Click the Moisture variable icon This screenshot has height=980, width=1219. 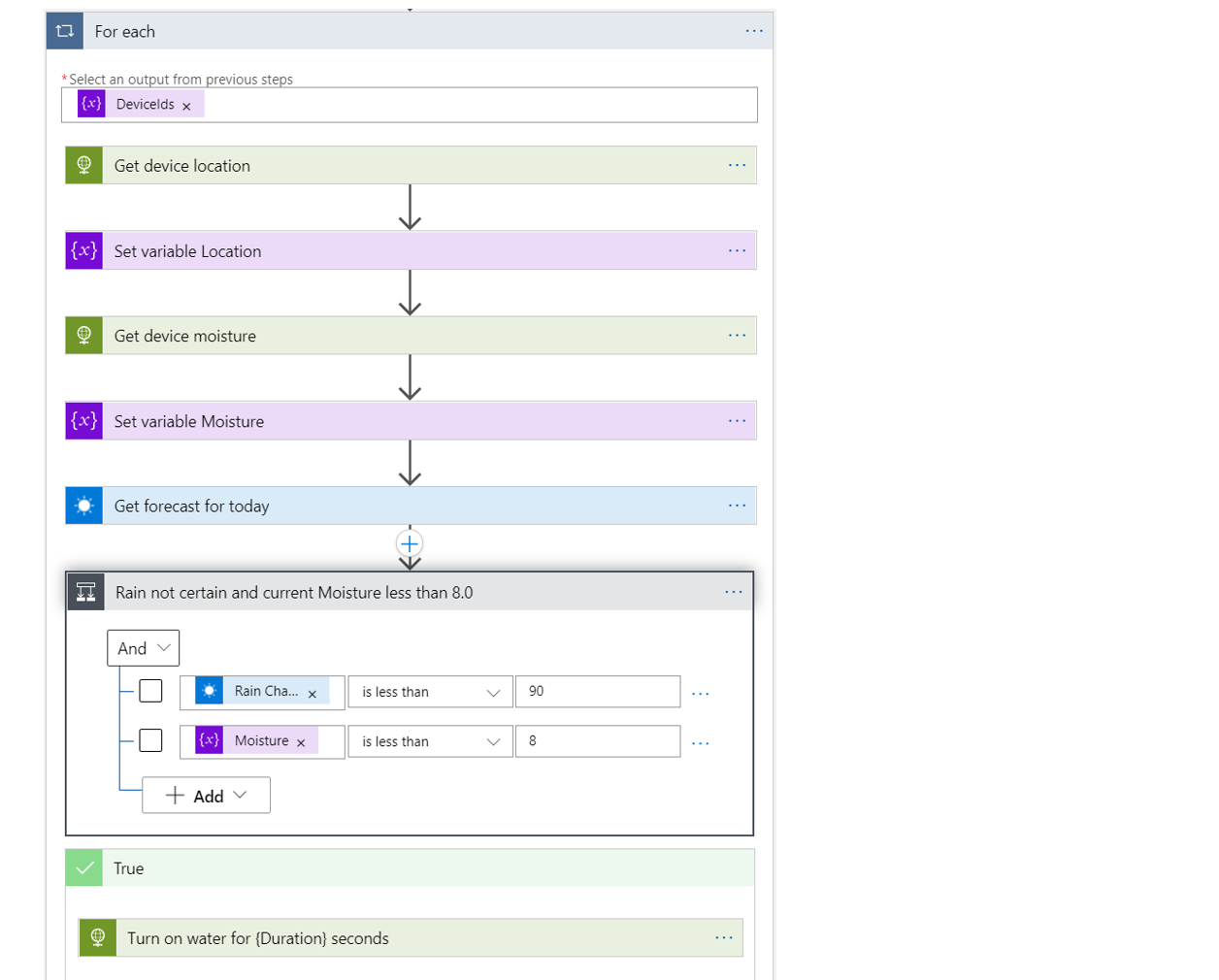coord(209,740)
